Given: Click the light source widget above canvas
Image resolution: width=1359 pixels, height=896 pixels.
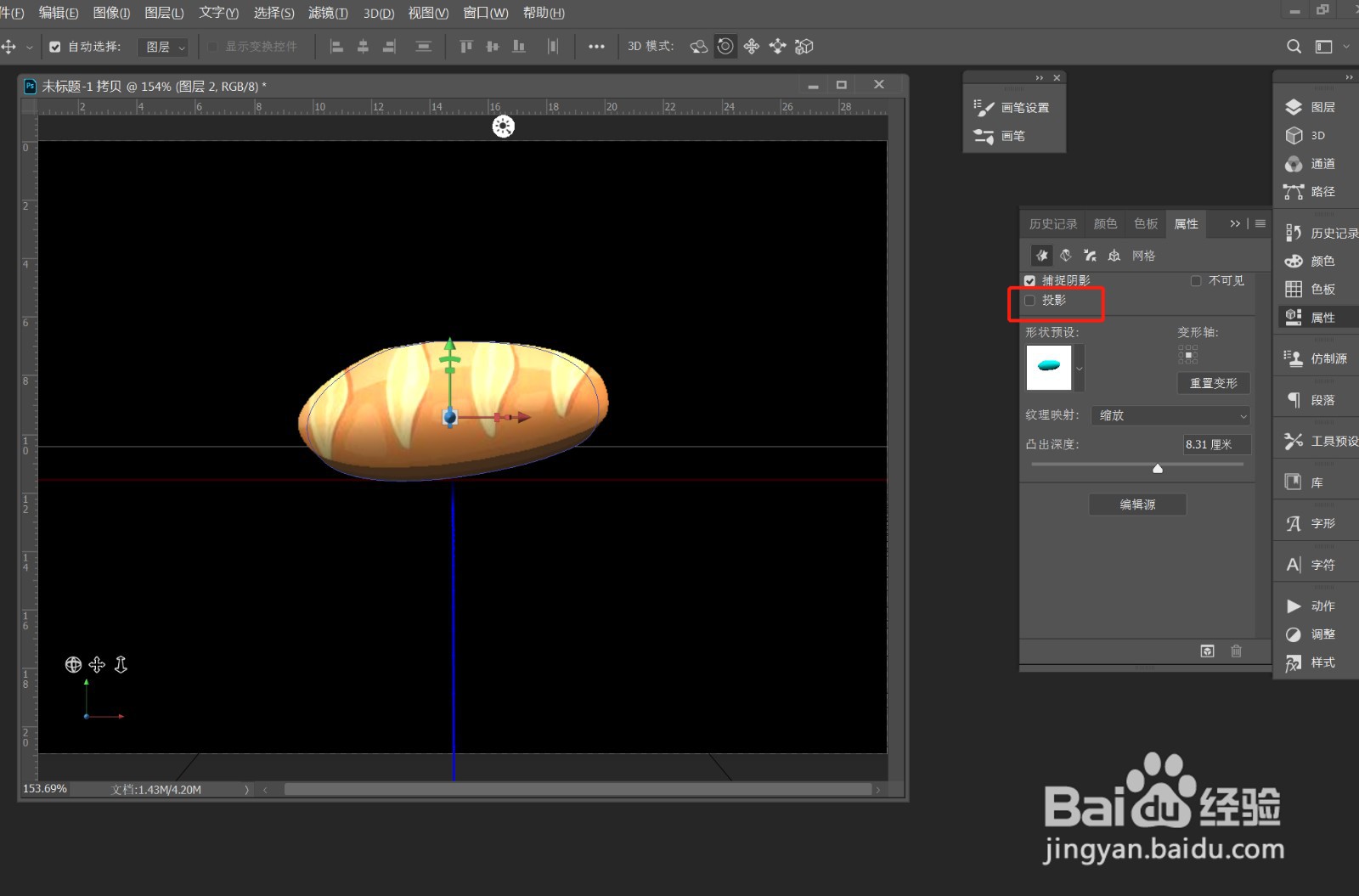Looking at the screenshot, I should [x=504, y=127].
